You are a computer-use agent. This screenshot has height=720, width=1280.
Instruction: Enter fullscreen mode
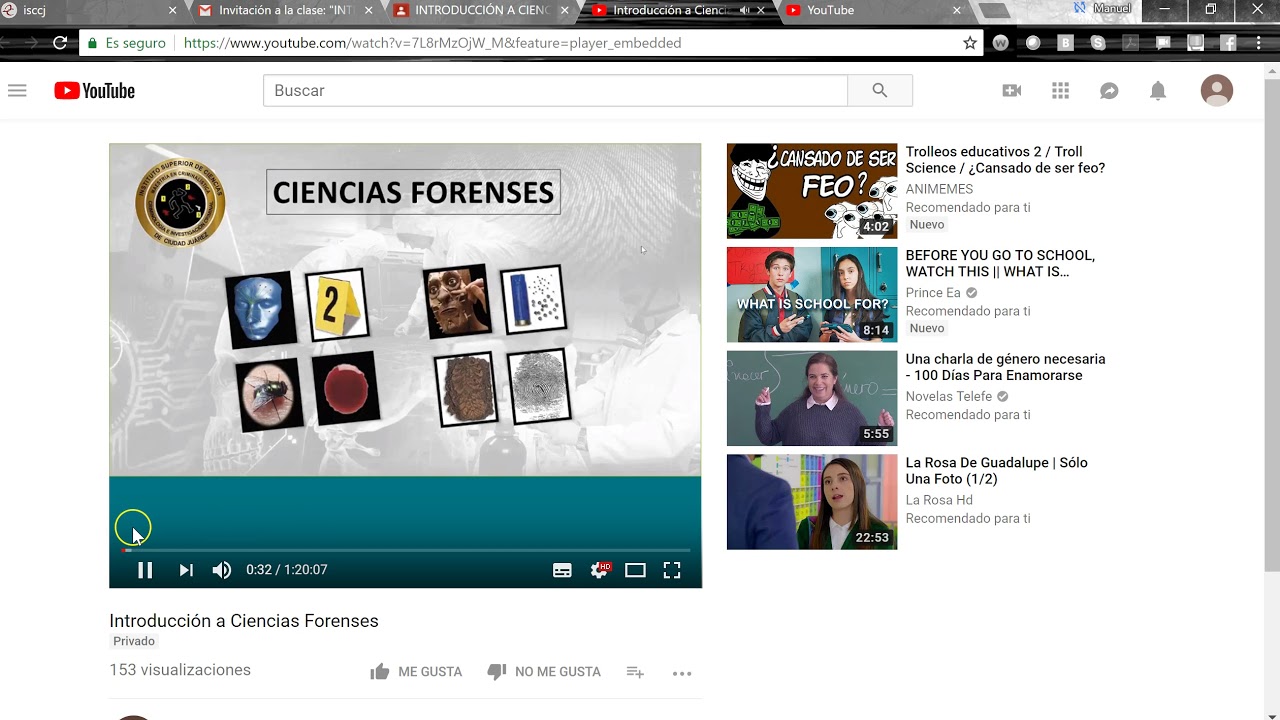[672, 570]
